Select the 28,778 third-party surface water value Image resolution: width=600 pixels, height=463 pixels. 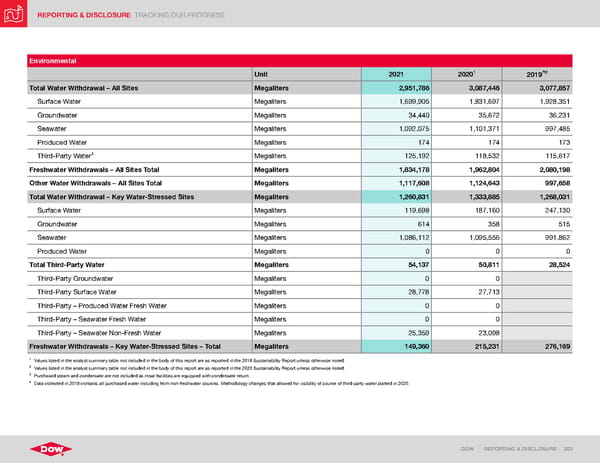point(419,292)
